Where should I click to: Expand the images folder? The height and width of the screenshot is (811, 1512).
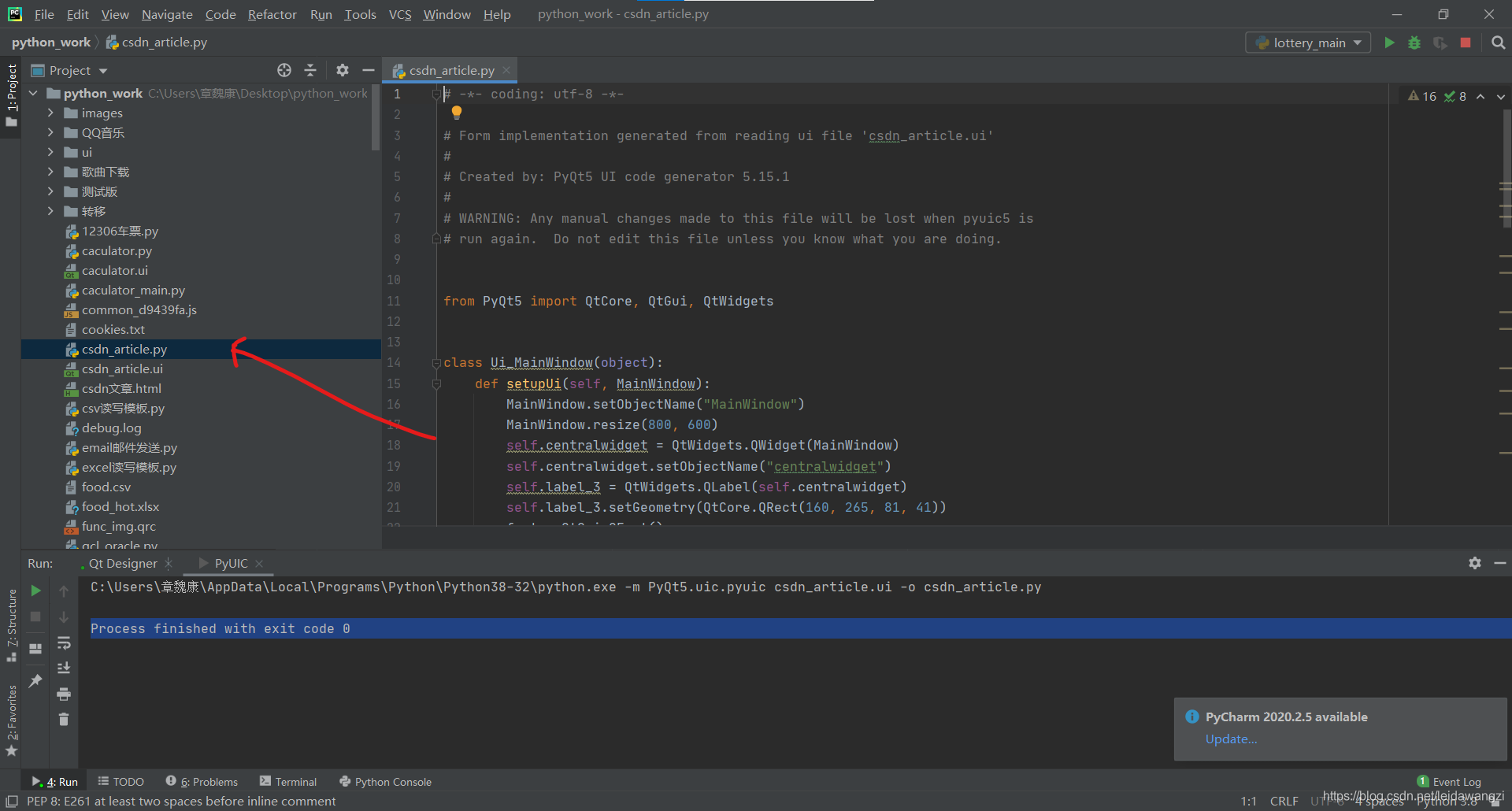point(50,113)
